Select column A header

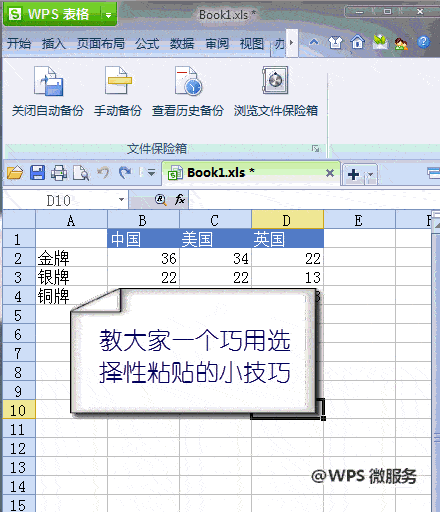point(71,220)
